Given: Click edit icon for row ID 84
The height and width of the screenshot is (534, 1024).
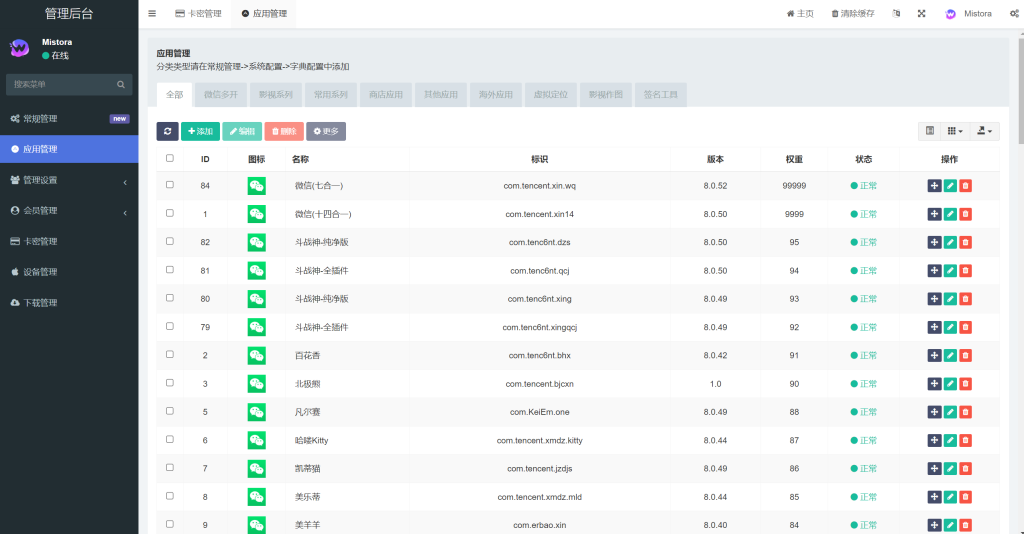Looking at the screenshot, I should click(x=950, y=185).
